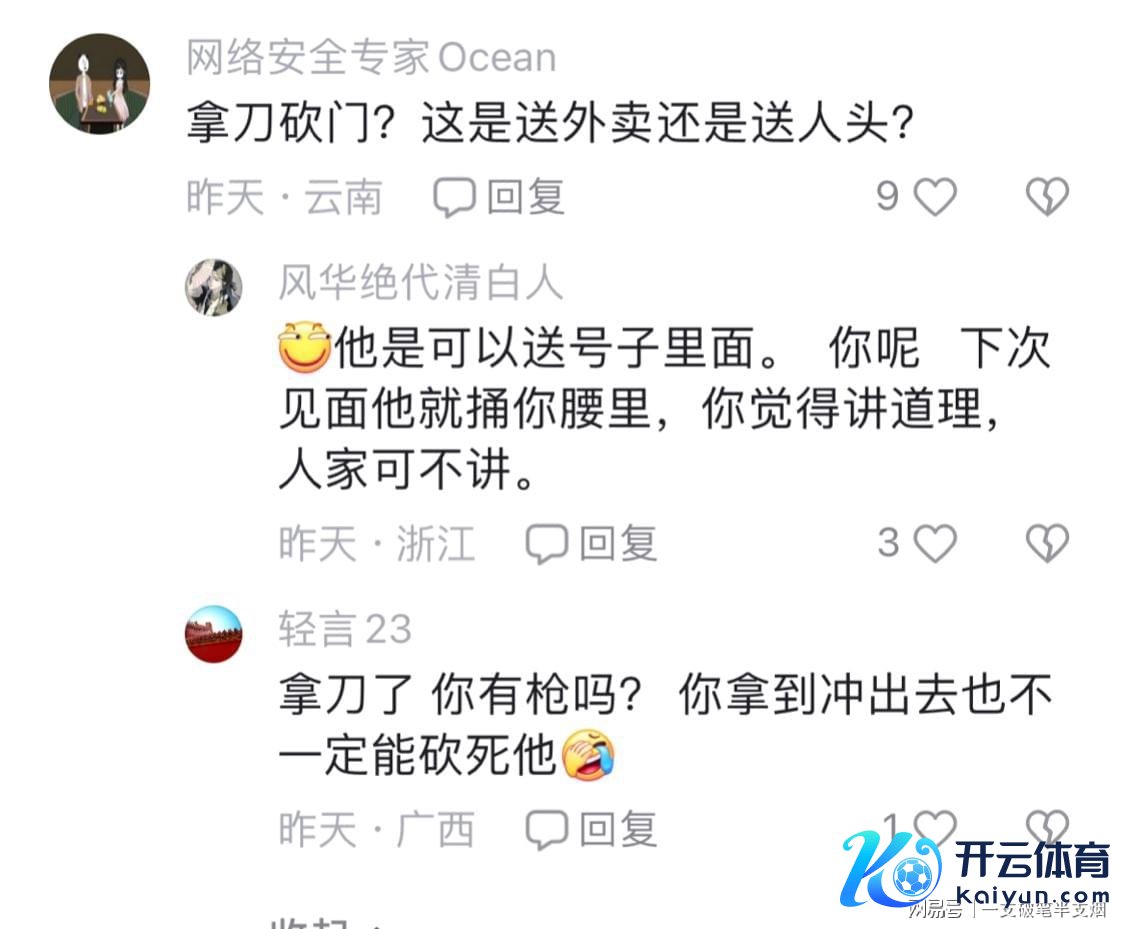Open username 网络安全专家Ocean
The image size is (1125, 929).
click(x=372, y=57)
